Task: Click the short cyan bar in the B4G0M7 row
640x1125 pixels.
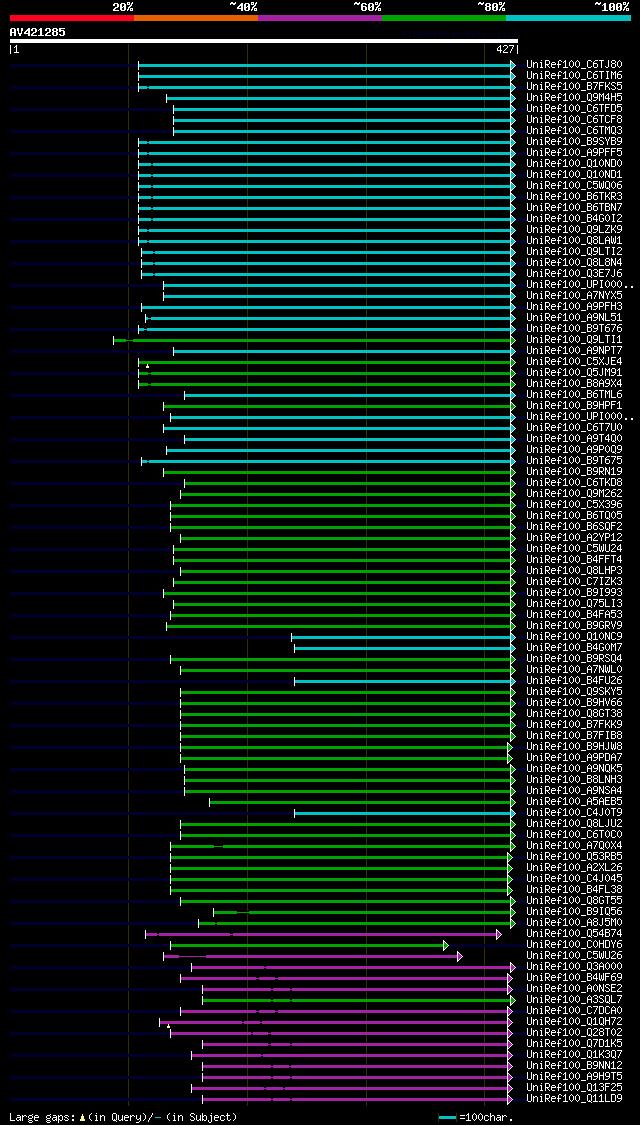Action: (x=404, y=648)
